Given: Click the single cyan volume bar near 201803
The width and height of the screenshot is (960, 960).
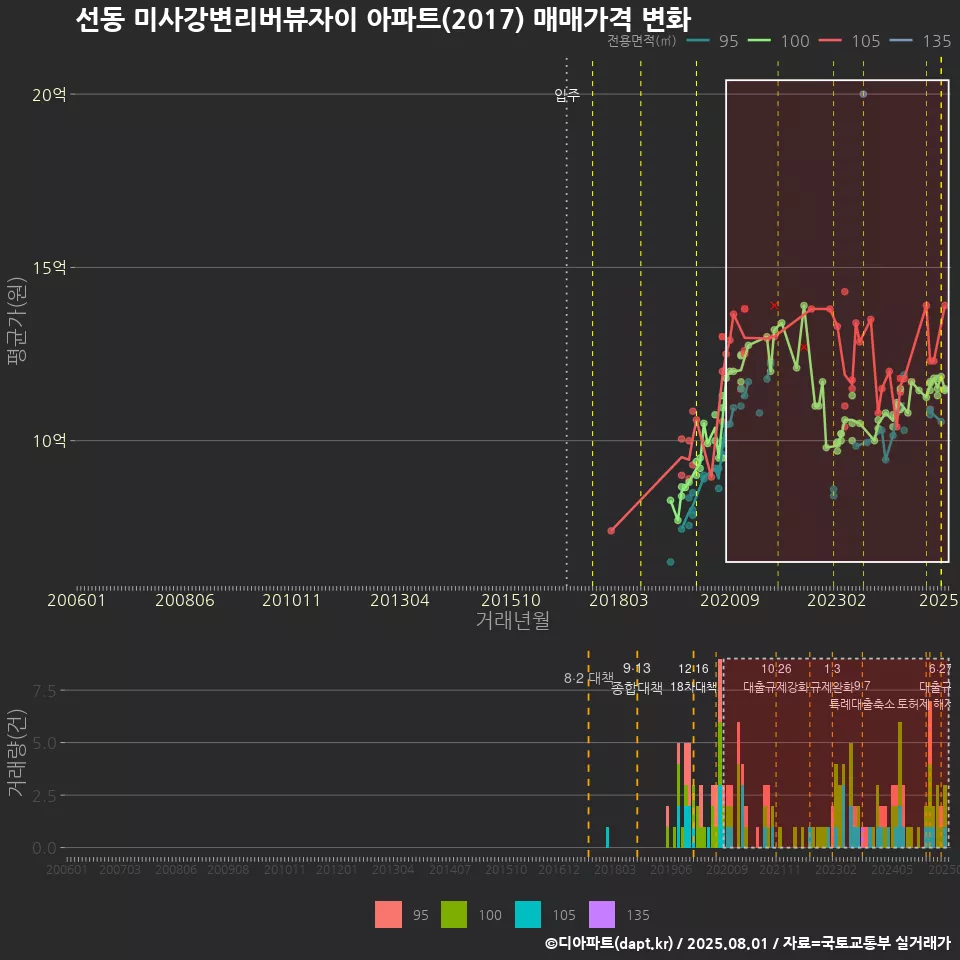Looking at the screenshot, I should pos(607,838).
